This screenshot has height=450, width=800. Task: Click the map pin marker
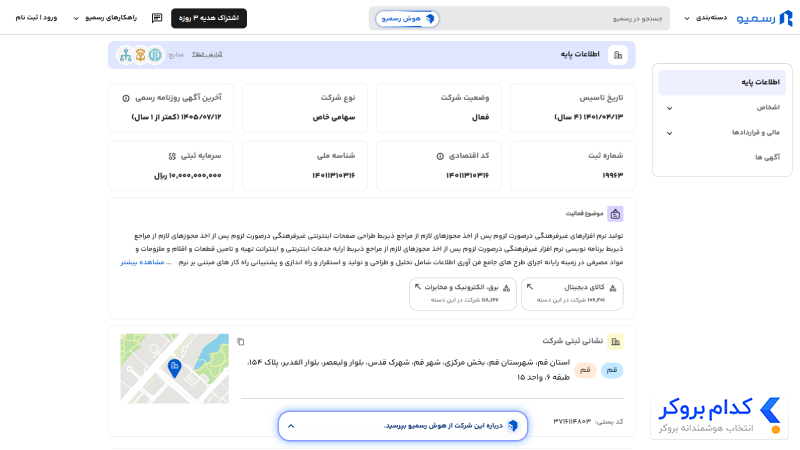coord(174,367)
